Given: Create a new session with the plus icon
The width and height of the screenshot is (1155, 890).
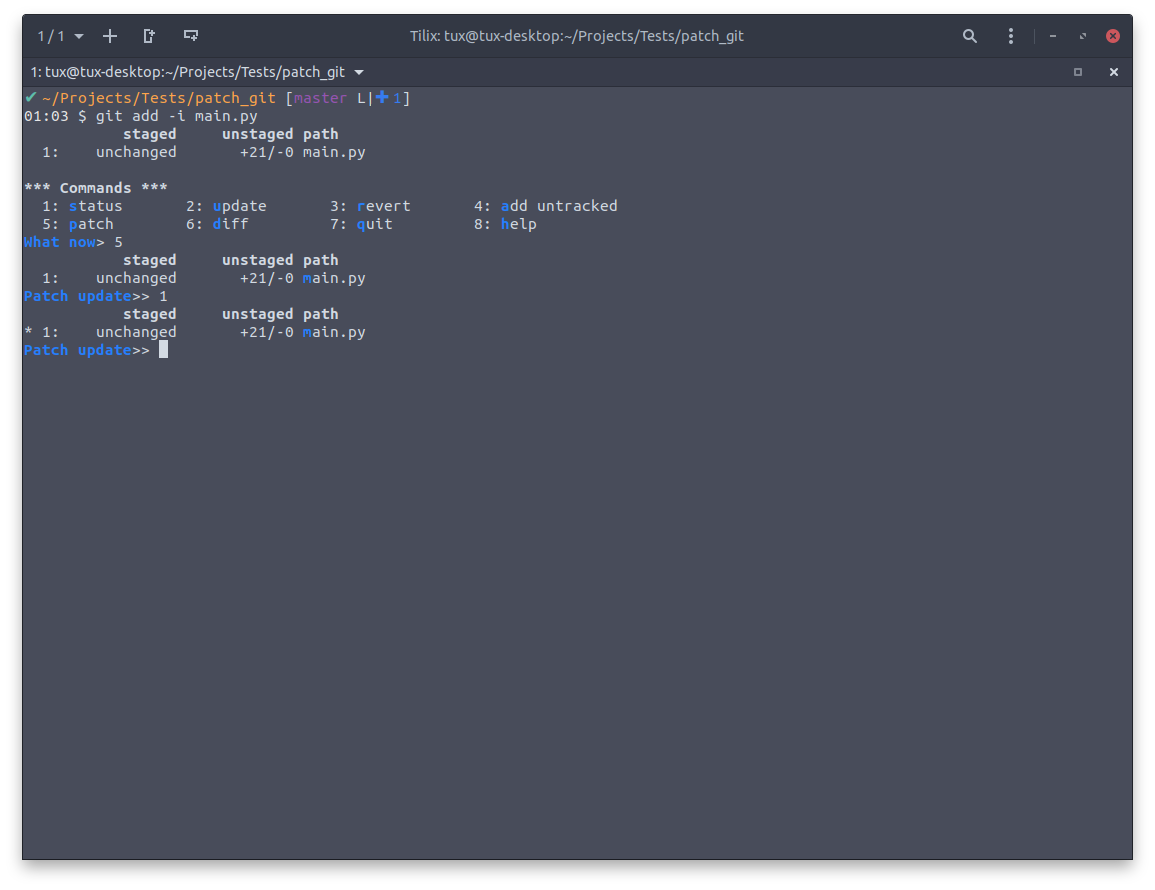Looking at the screenshot, I should 110,36.
